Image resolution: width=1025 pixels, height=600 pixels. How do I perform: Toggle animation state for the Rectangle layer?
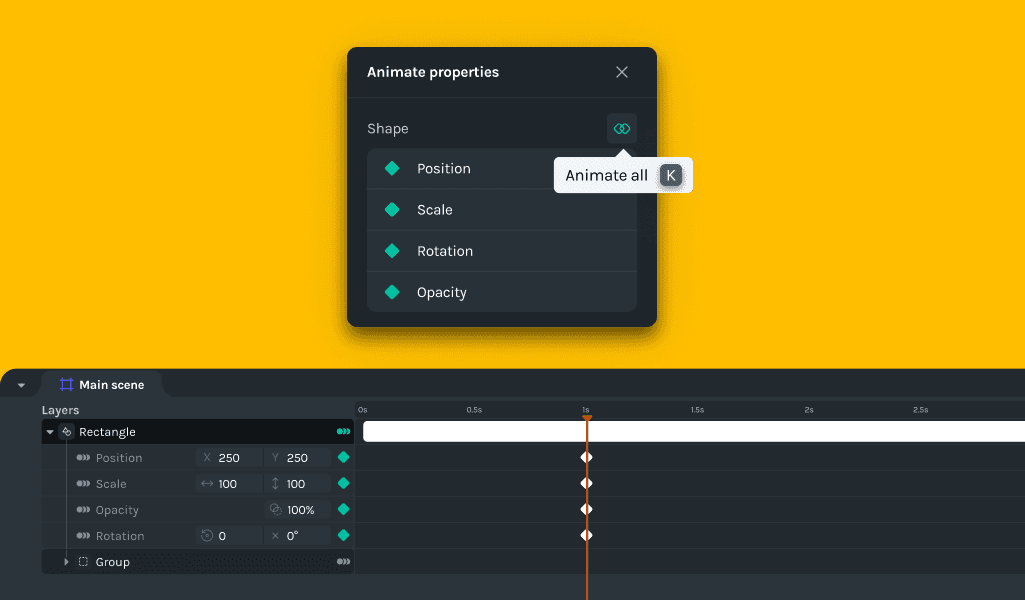coord(343,431)
